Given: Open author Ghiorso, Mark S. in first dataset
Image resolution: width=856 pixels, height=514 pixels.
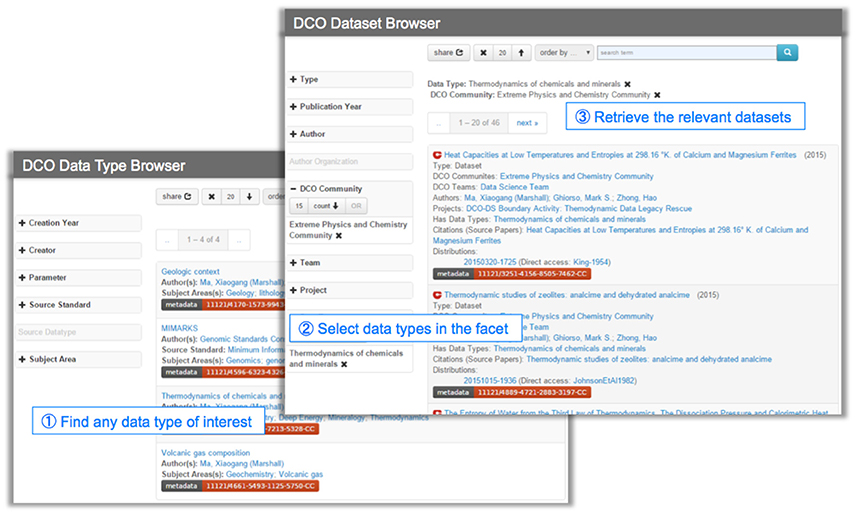Looking at the screenshot, I should tap(580, 198).
